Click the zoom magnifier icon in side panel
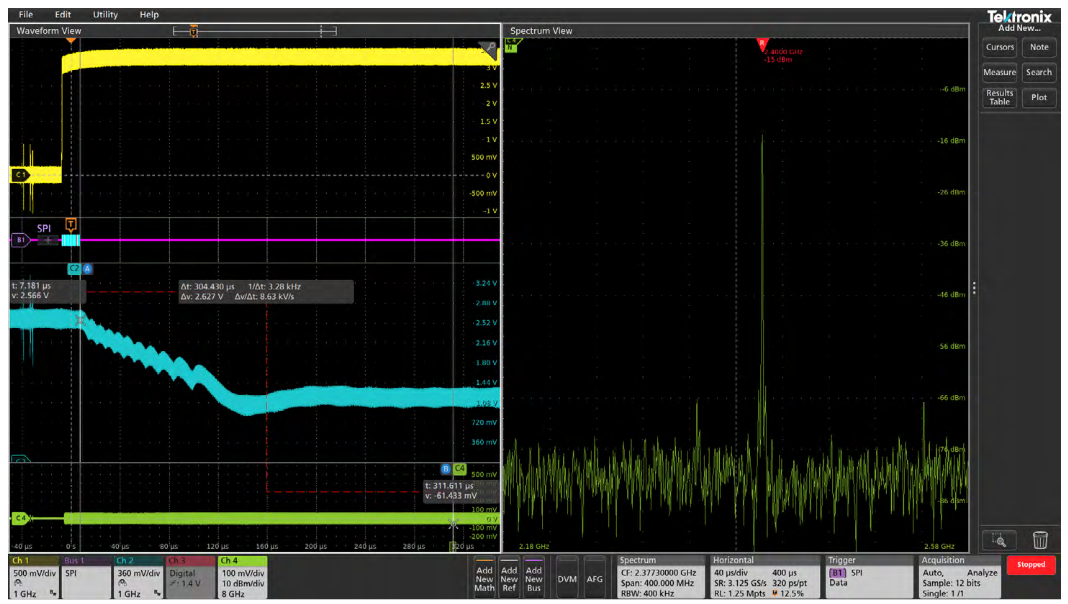 [x=998, y=540]
